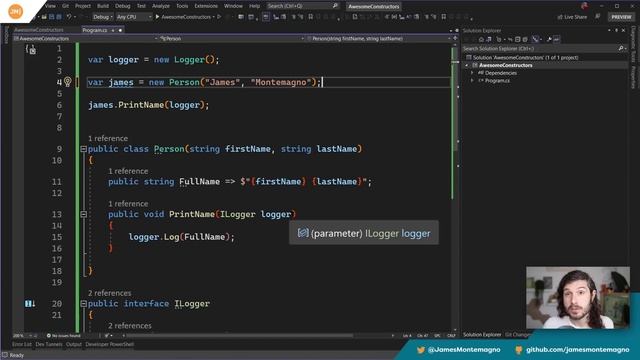Click the user account avatar icon

pos(584,6)
